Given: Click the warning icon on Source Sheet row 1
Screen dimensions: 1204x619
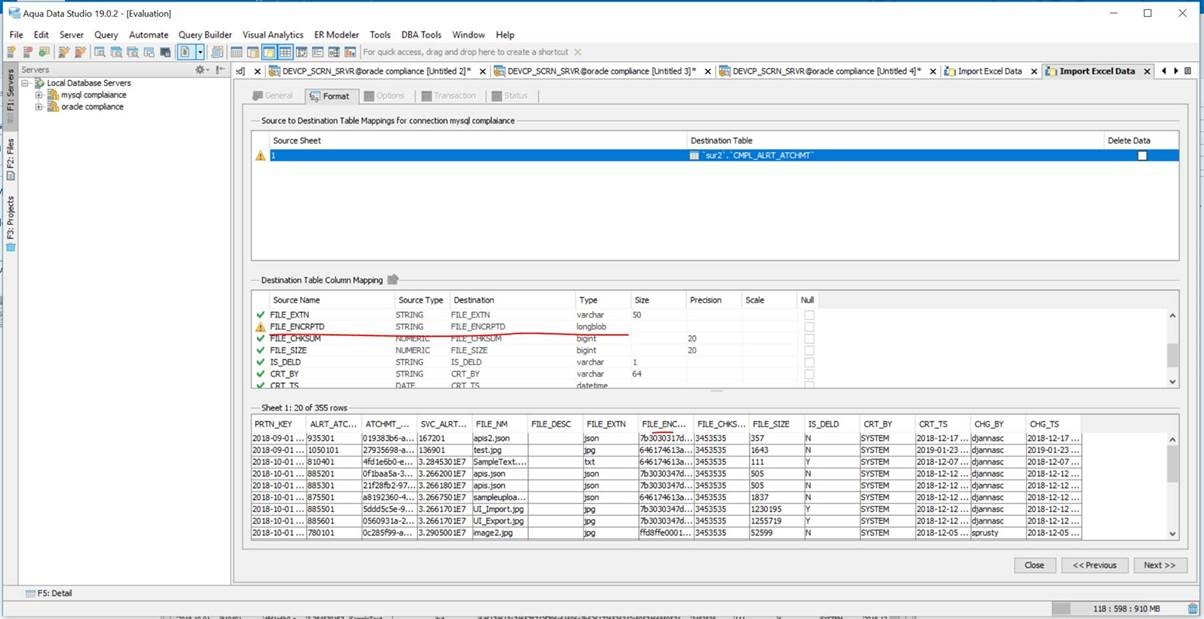Looking at the screenshot, I should [261, 156].
